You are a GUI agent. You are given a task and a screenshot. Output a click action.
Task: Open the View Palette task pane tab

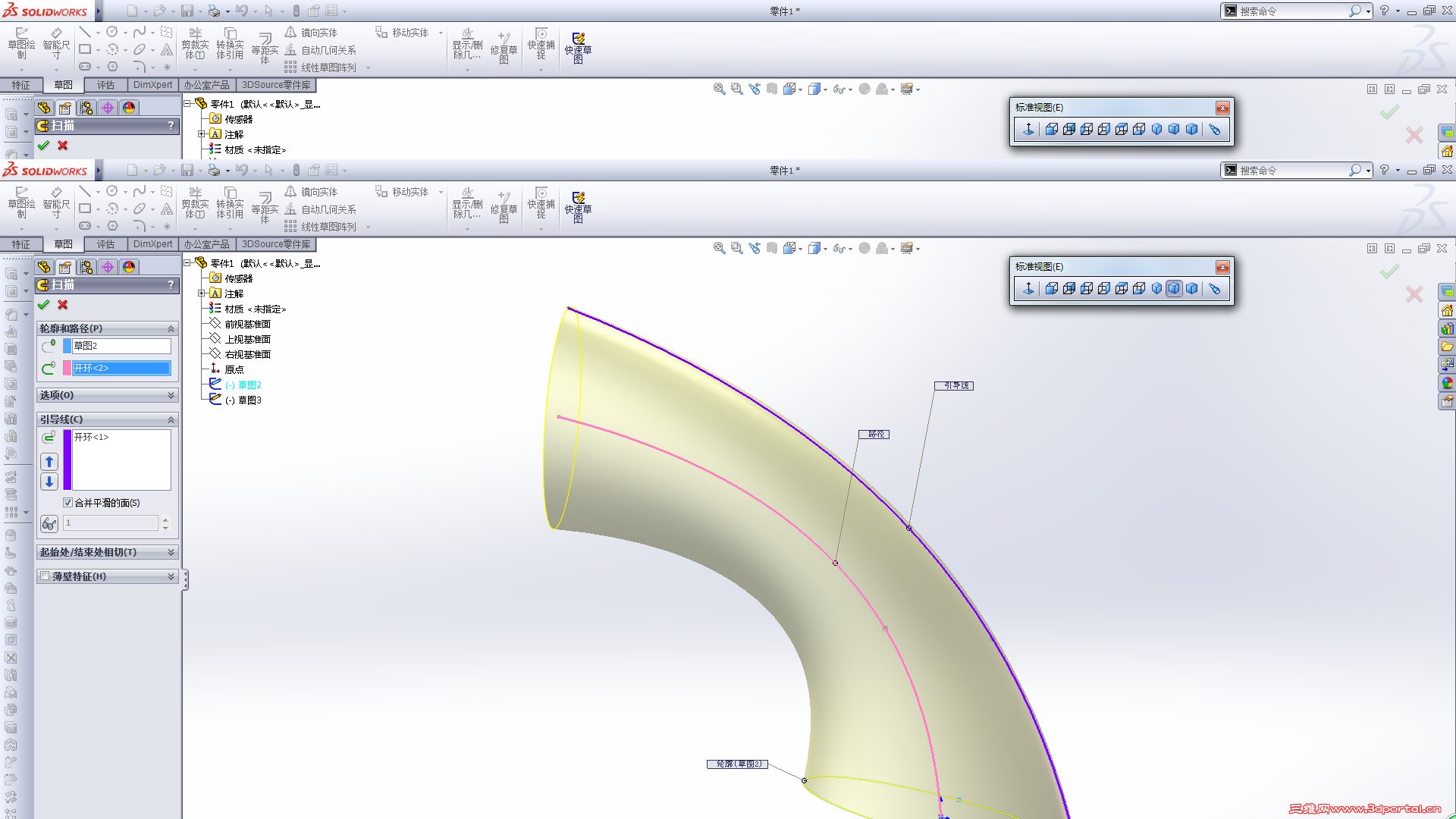tap(1447, 365)
